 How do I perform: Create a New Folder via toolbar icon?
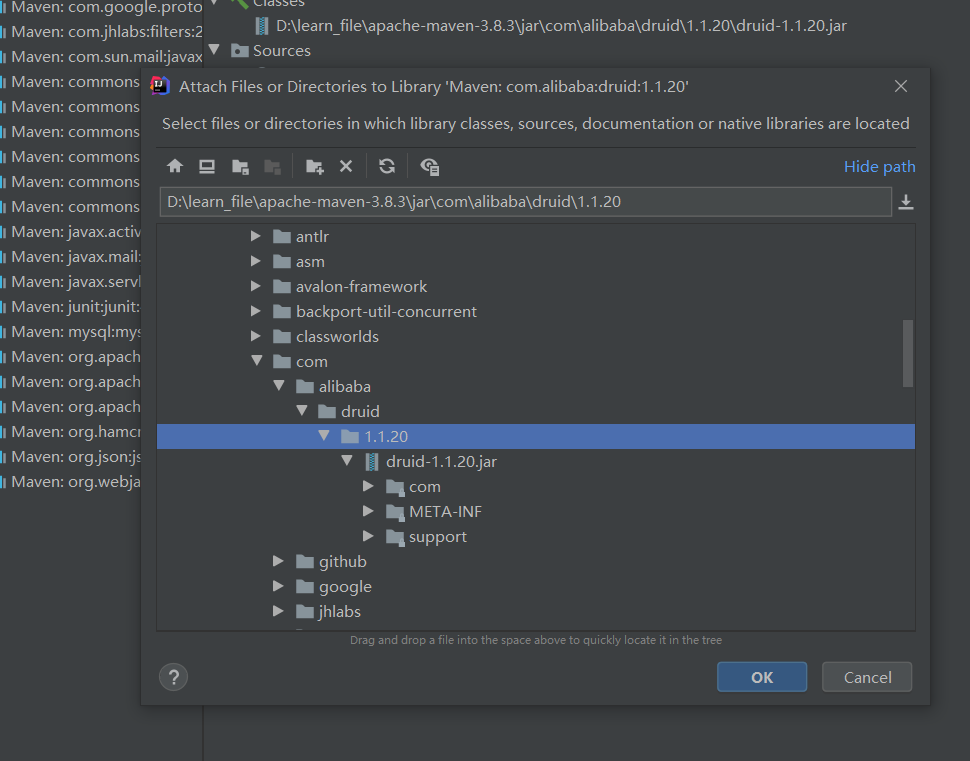click(x=314, y=166)
